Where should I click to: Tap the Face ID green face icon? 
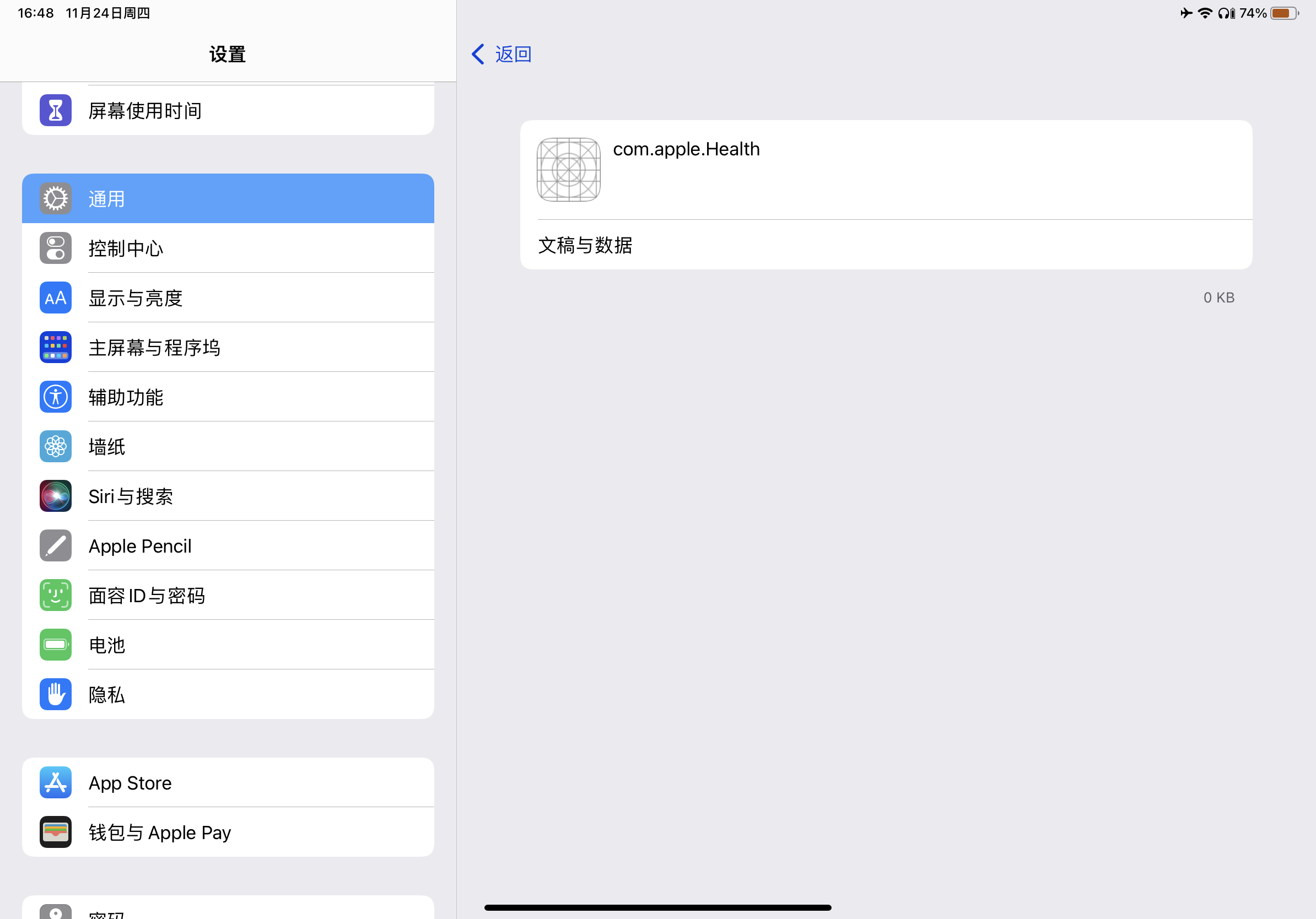[56, 595]
